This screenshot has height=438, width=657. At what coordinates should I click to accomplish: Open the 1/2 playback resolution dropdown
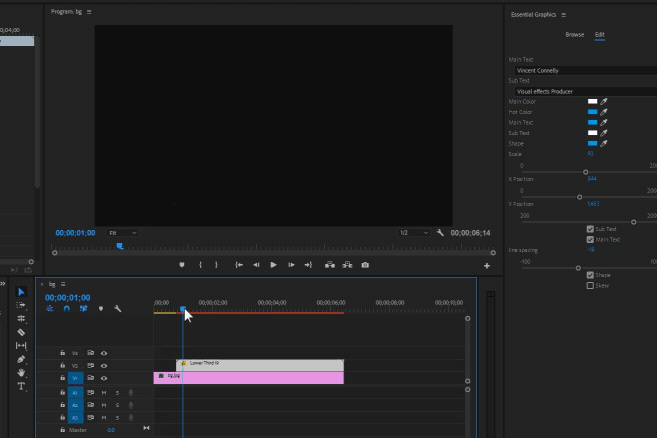click(413, 233)
